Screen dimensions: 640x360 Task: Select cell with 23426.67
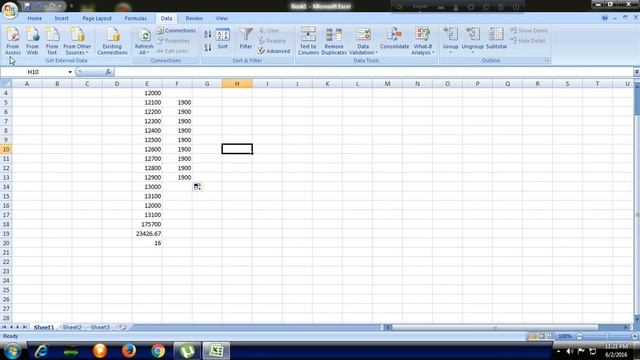(x=147, y=234)
